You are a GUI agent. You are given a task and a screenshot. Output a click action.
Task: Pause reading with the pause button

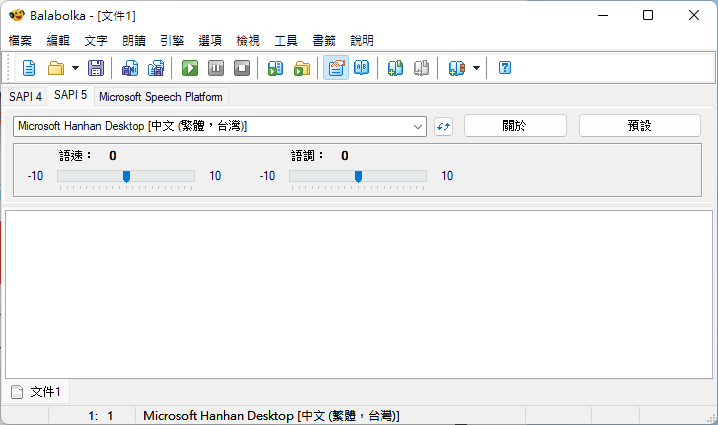pyautogui.click(x=216, y=68)
